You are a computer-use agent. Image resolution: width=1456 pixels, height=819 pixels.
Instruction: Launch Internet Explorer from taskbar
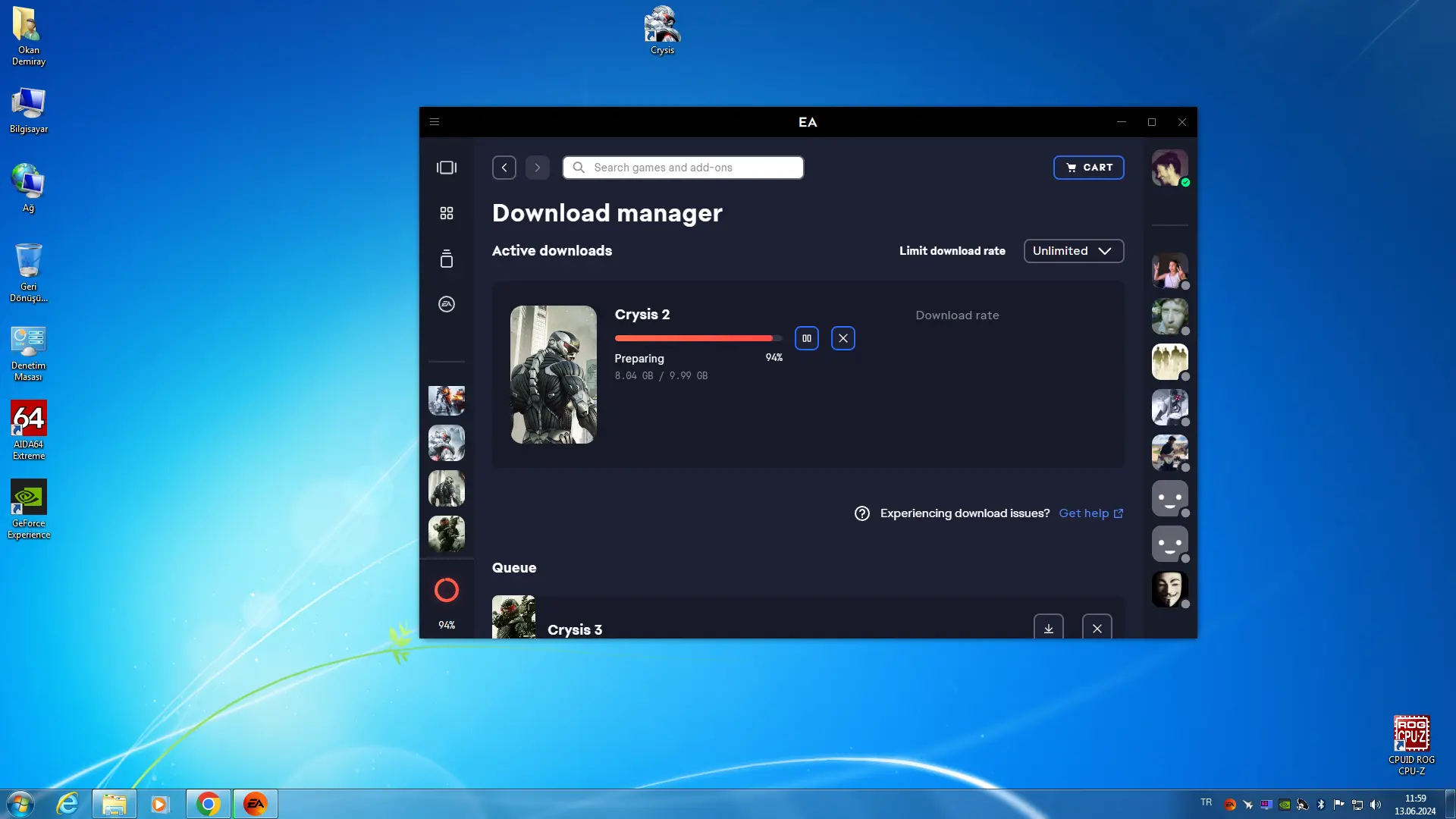[x=67, y=804]
